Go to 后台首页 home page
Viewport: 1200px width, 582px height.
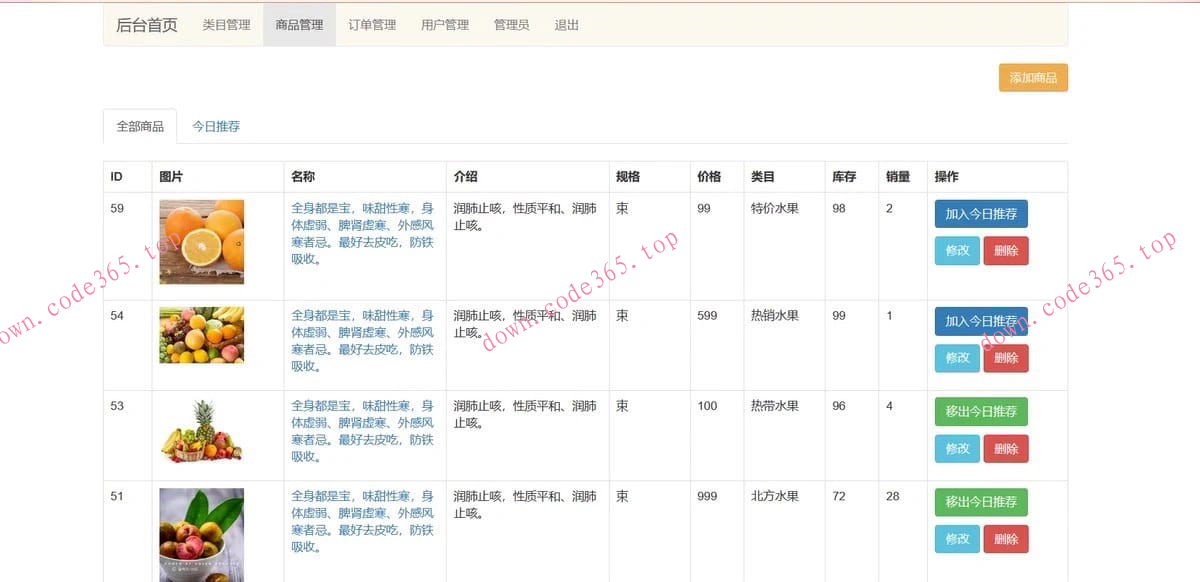point(146,25)
